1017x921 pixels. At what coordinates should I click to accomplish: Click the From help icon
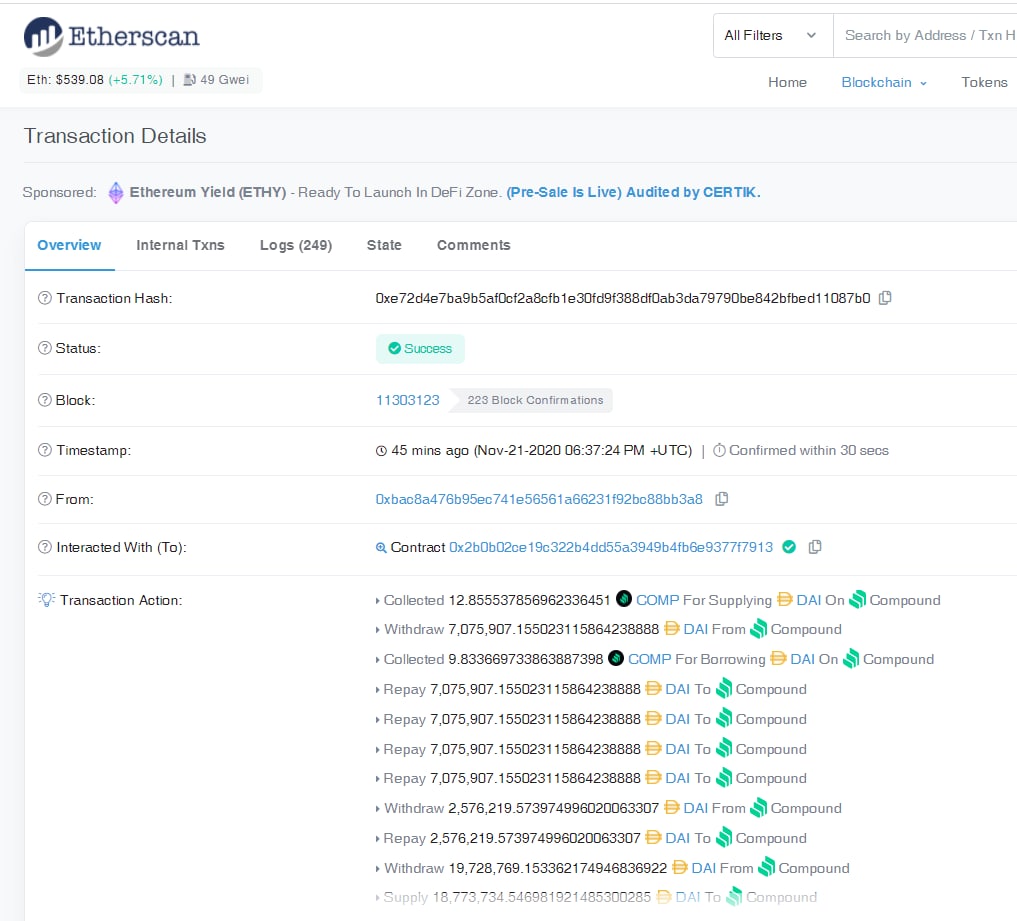point(45,499)
